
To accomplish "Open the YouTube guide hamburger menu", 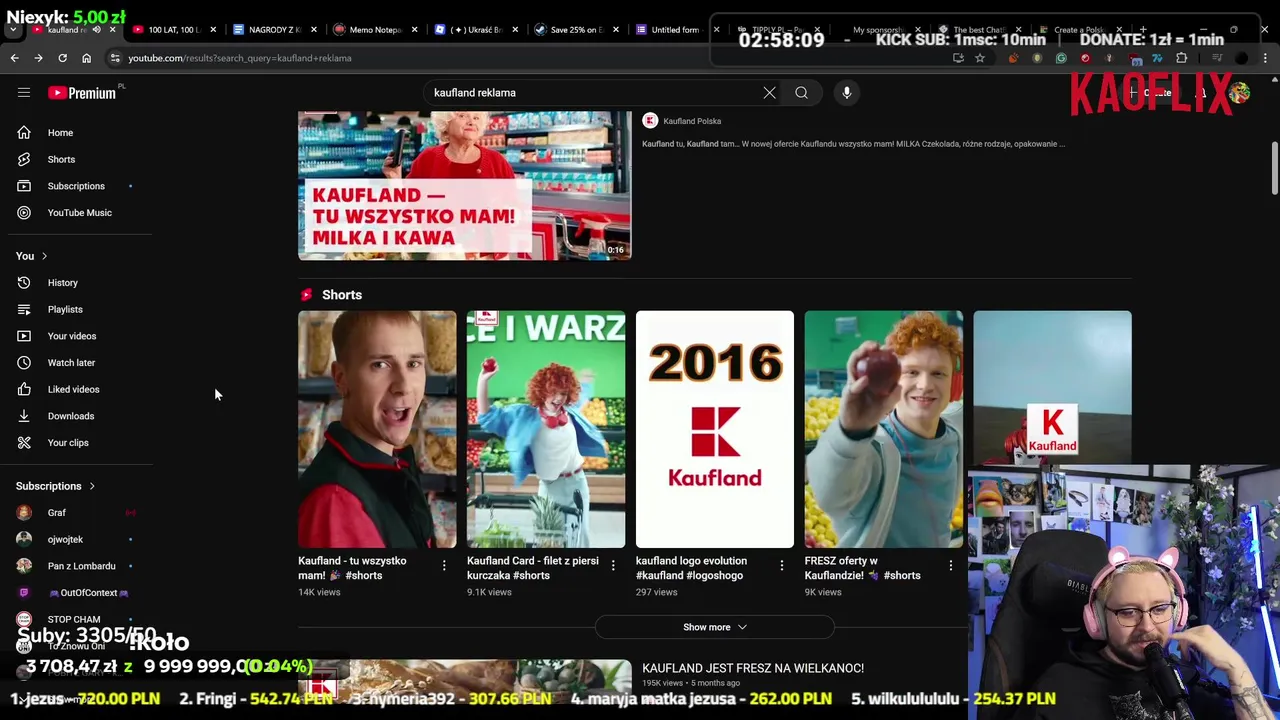I will 24,93.
